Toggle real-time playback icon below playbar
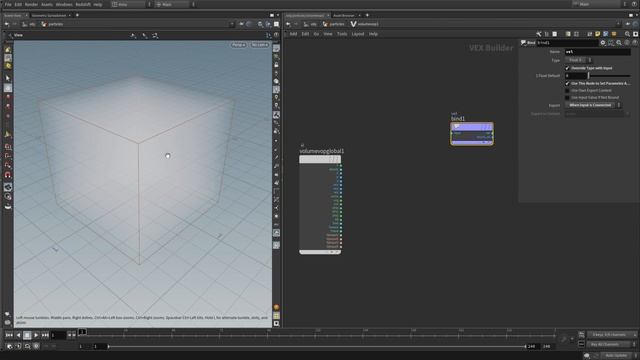640x360 pixels. 36,346
